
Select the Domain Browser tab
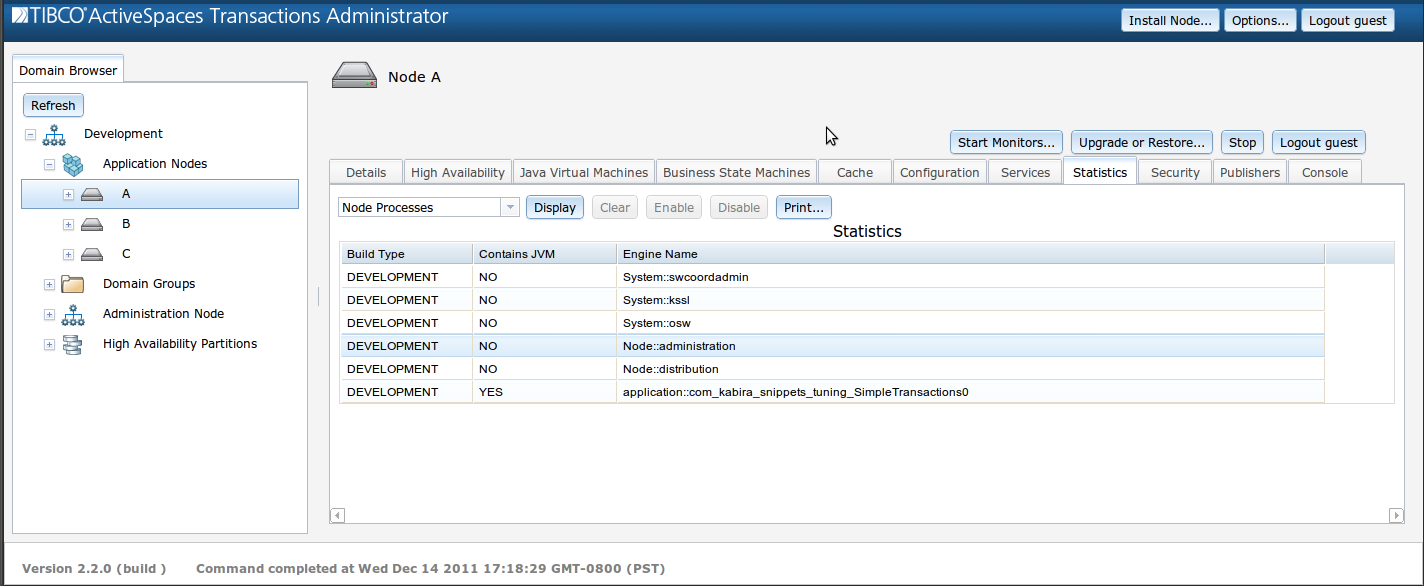(x=67, y=70)
